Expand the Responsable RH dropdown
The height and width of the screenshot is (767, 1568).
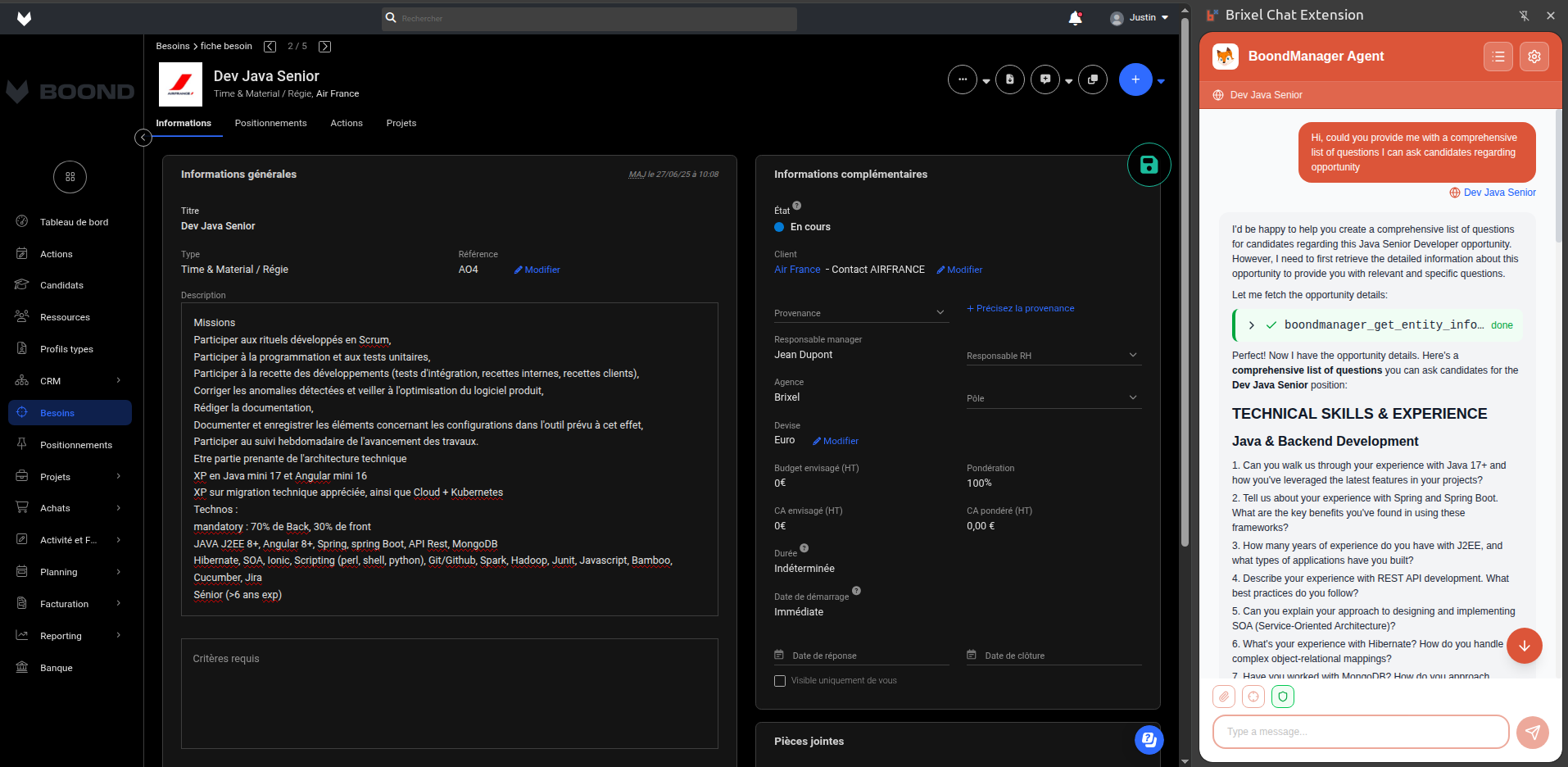pyautogui.click(x=1133, y=355)
